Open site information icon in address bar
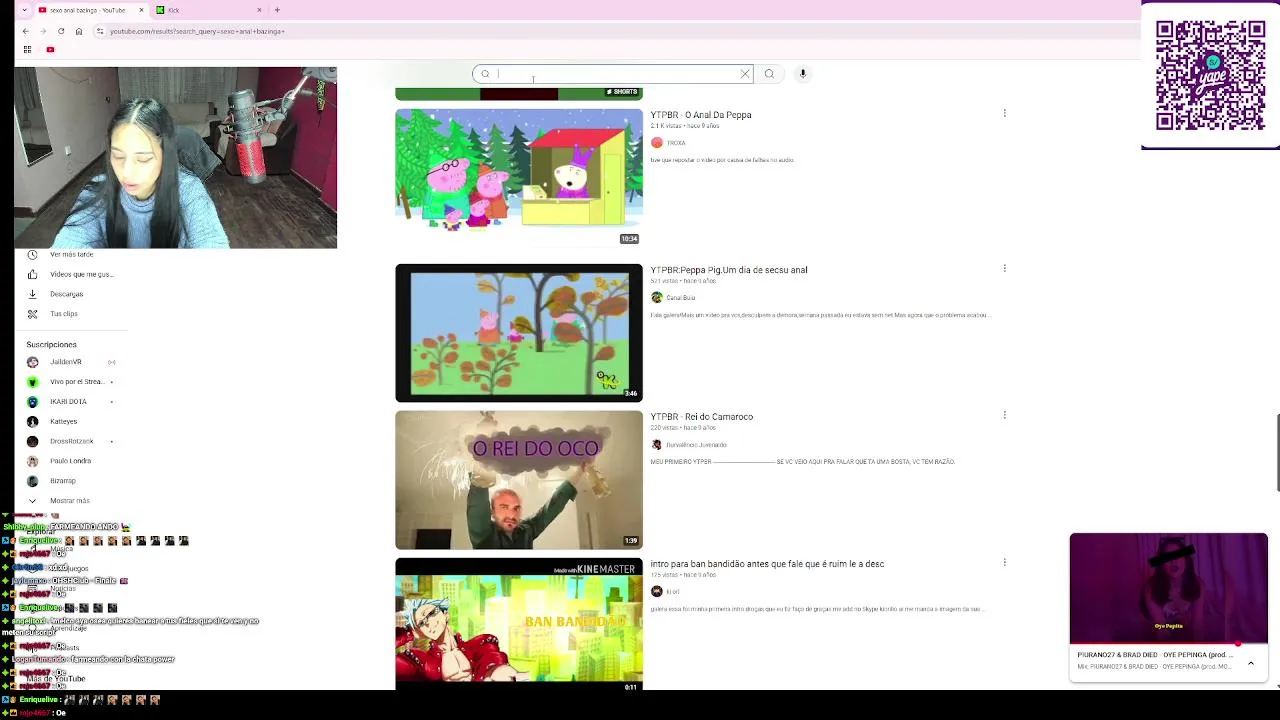Viewport: 1280px width, 720px height. coord(100,31)
